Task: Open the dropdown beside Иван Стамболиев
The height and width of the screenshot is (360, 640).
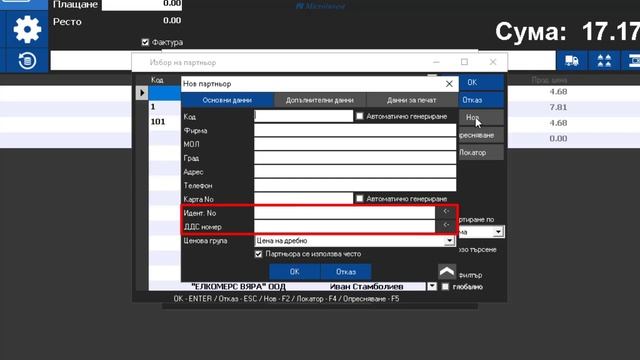Action: 432,287
